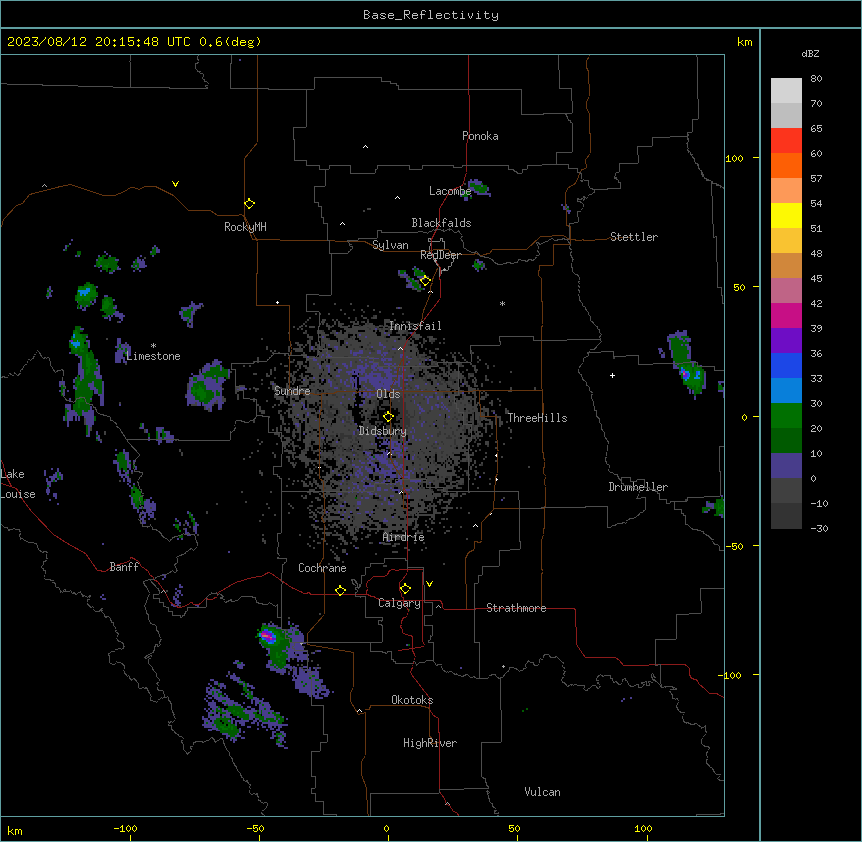Click the Calgary city label

tap(399, 603)
